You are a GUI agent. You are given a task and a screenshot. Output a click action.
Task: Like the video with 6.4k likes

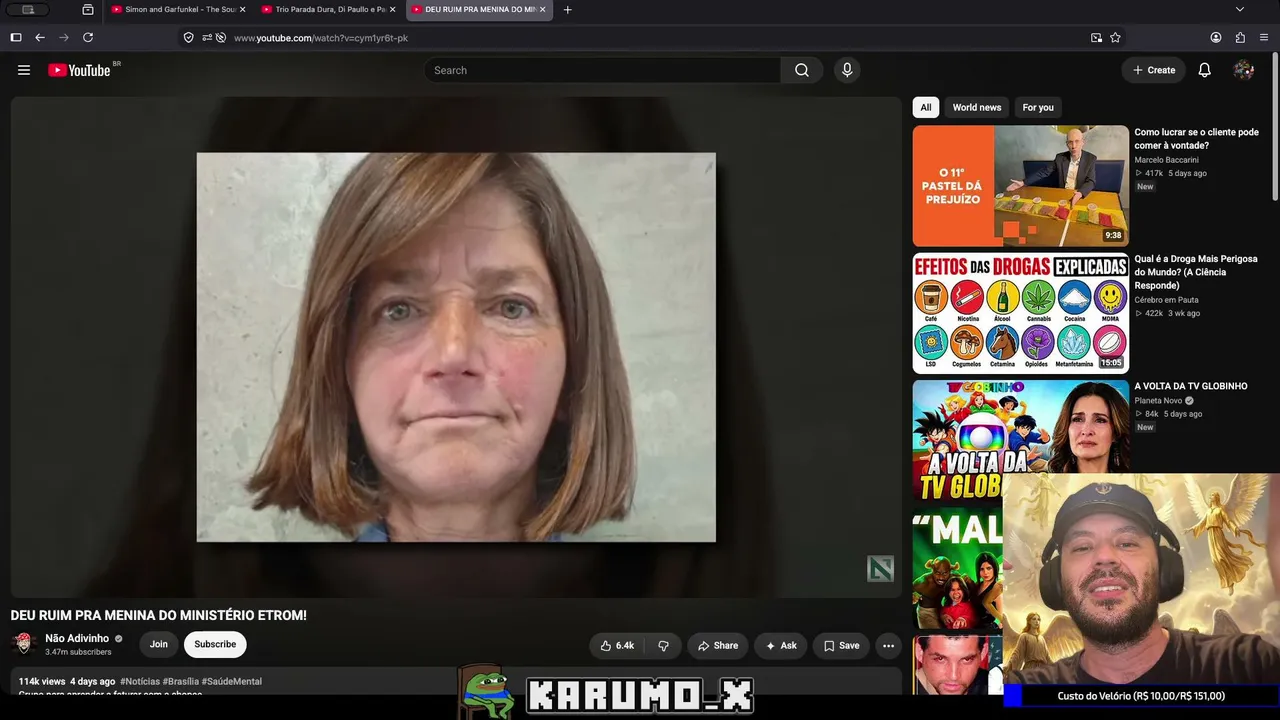(617, 646)
